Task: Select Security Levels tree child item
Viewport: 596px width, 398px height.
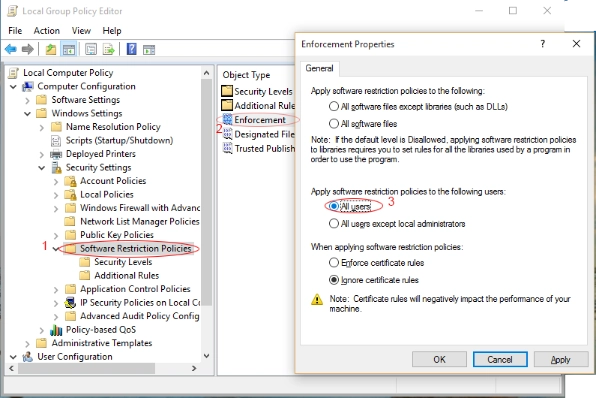Action: coord(123,262)
